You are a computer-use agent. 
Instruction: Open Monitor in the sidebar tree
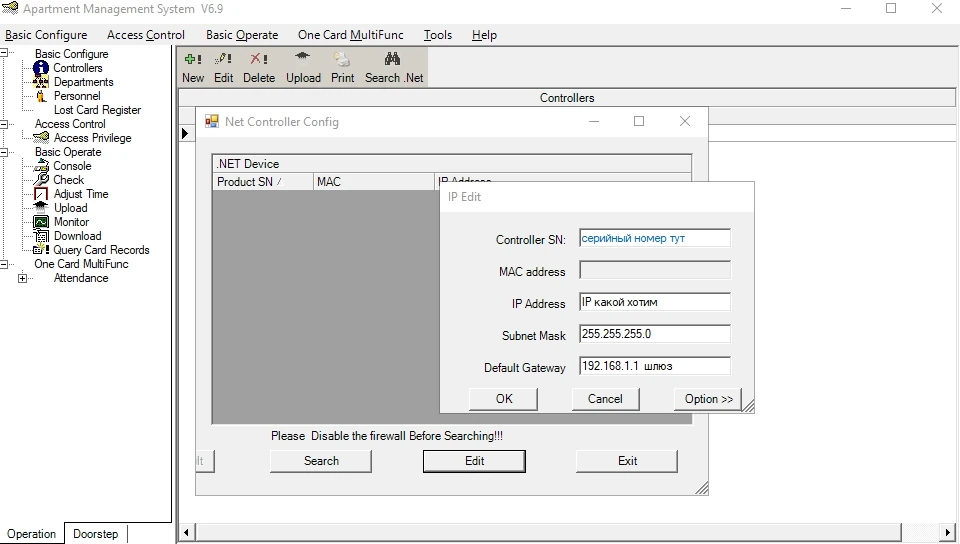pyautogui.click(x=72, y=222)
